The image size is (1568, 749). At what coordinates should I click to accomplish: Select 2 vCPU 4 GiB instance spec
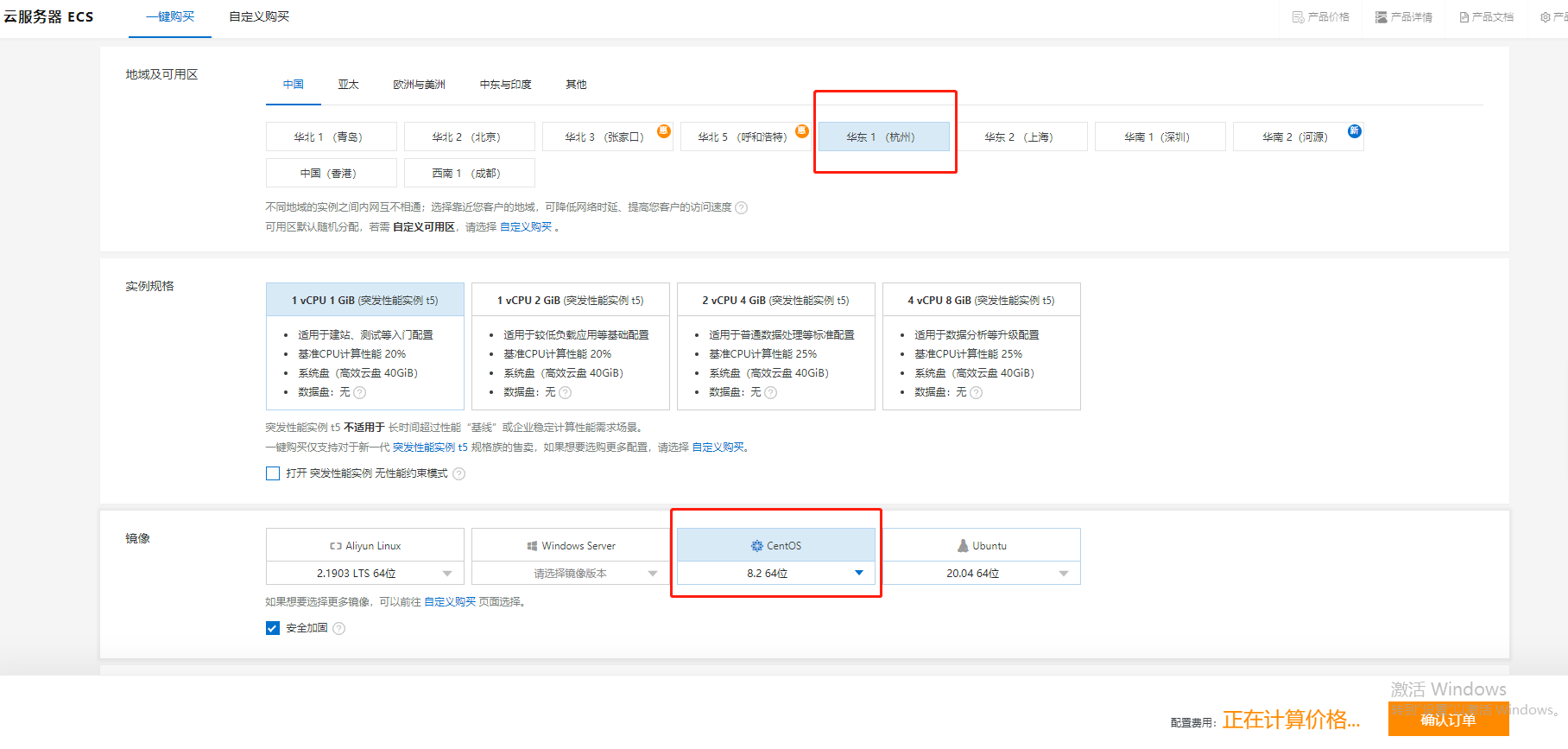point(776,346)
